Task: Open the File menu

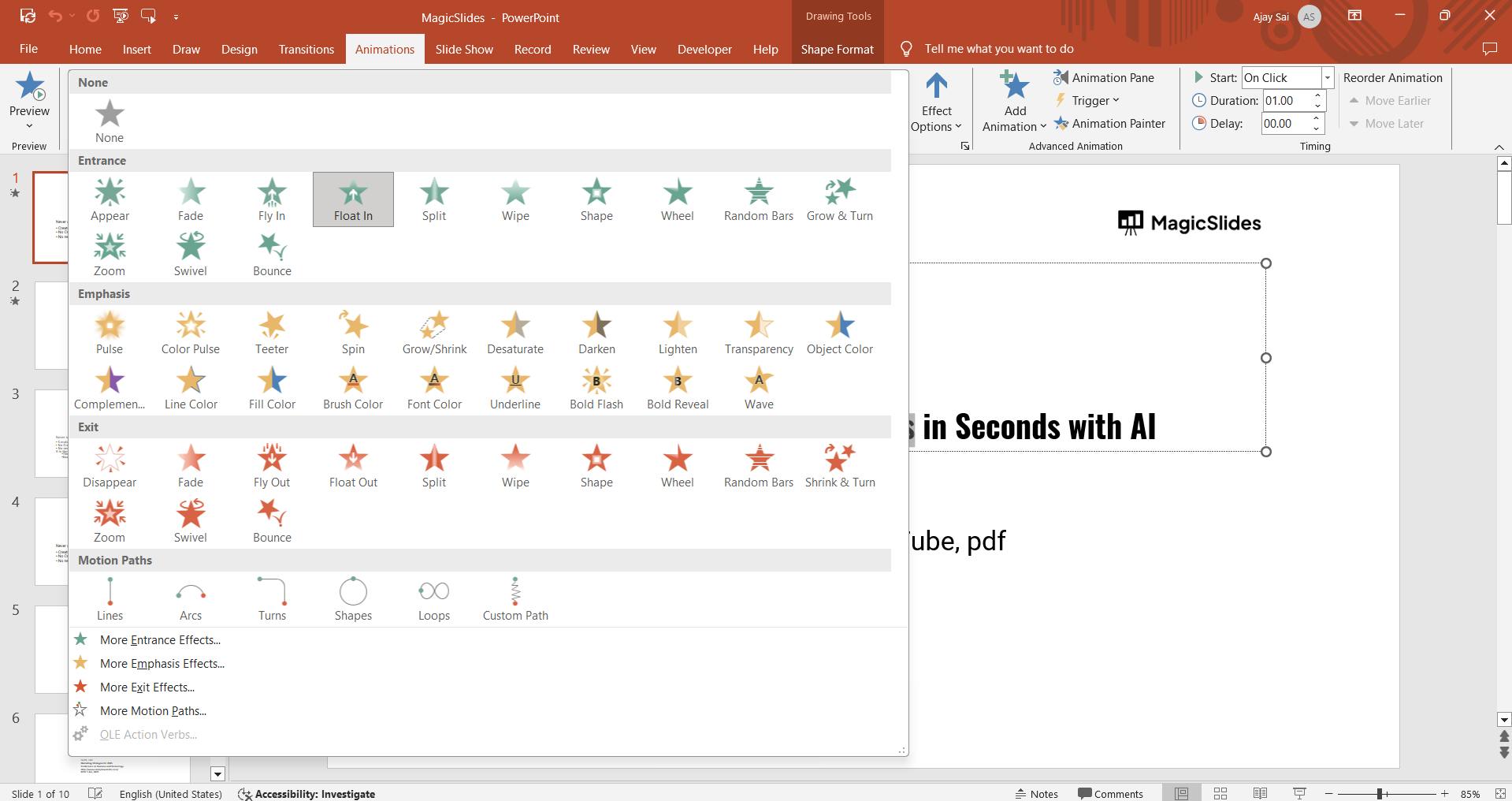Action: (28, 49)
